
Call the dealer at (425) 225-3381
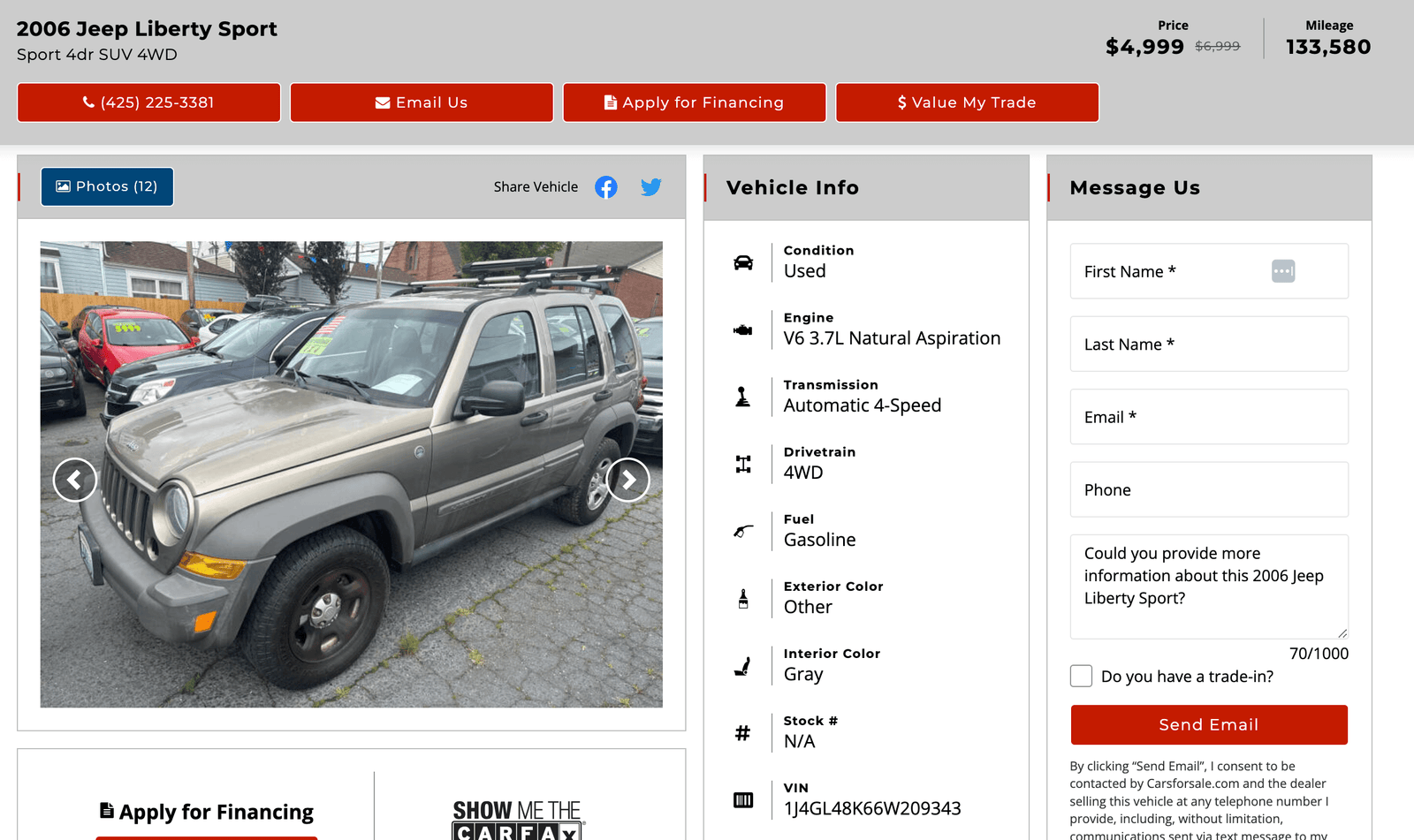pyautogui.click(x=148, y=102)
